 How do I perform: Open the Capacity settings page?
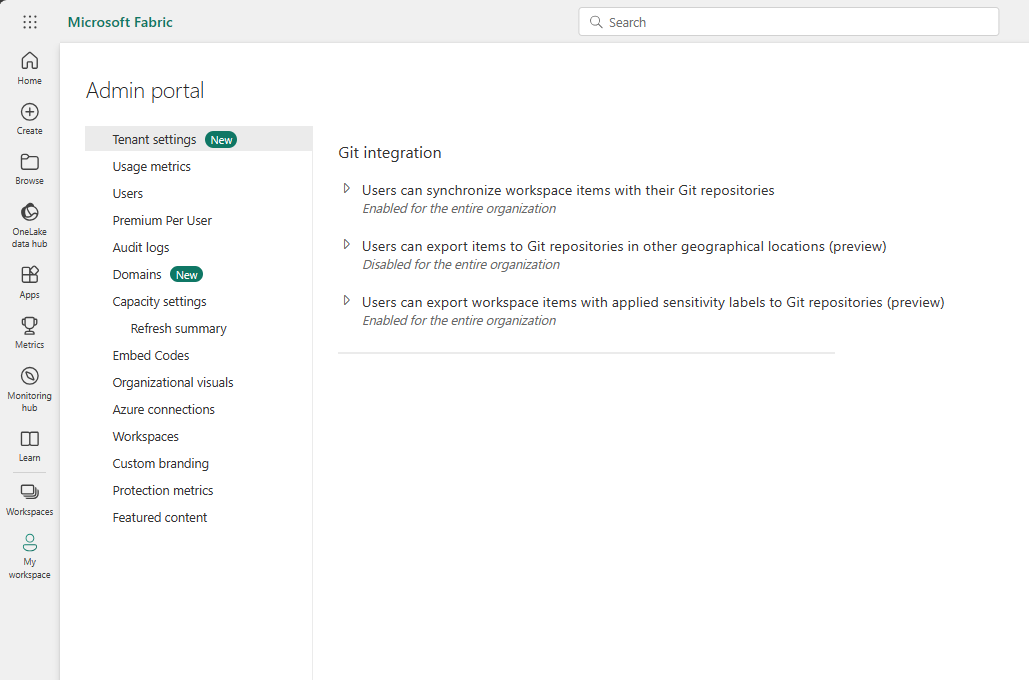point(159,301)
